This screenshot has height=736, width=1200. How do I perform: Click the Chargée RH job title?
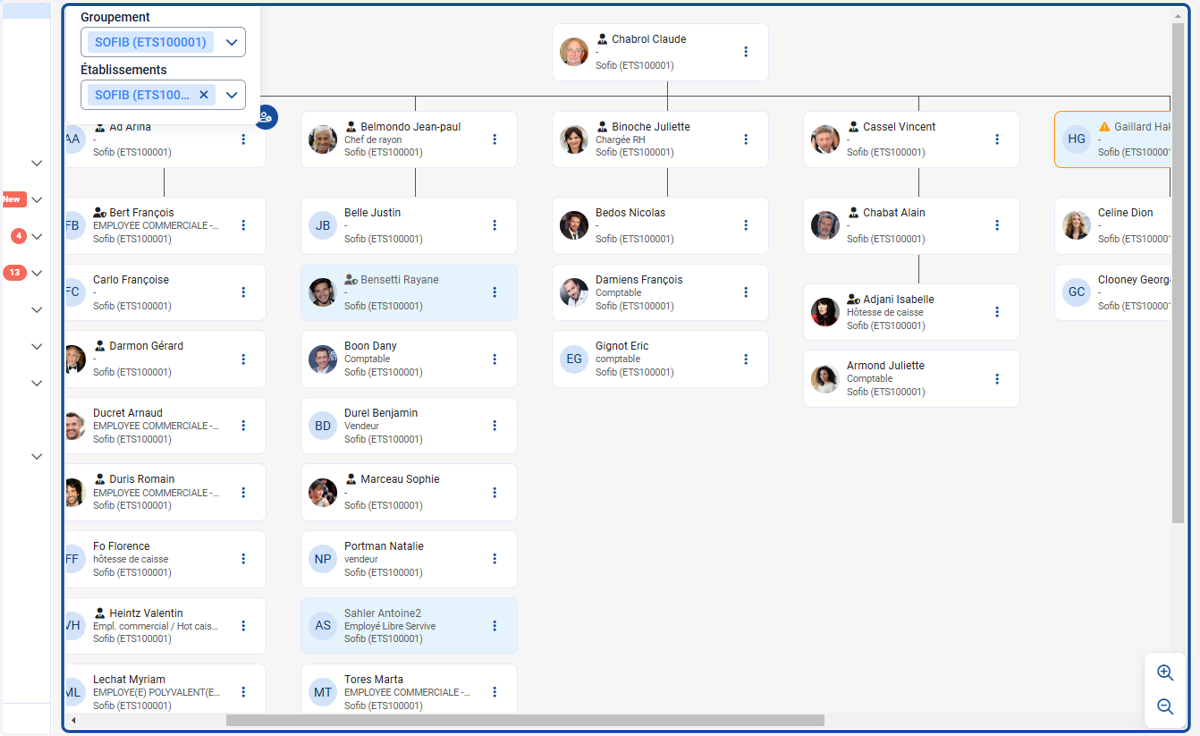pos(623,140)
